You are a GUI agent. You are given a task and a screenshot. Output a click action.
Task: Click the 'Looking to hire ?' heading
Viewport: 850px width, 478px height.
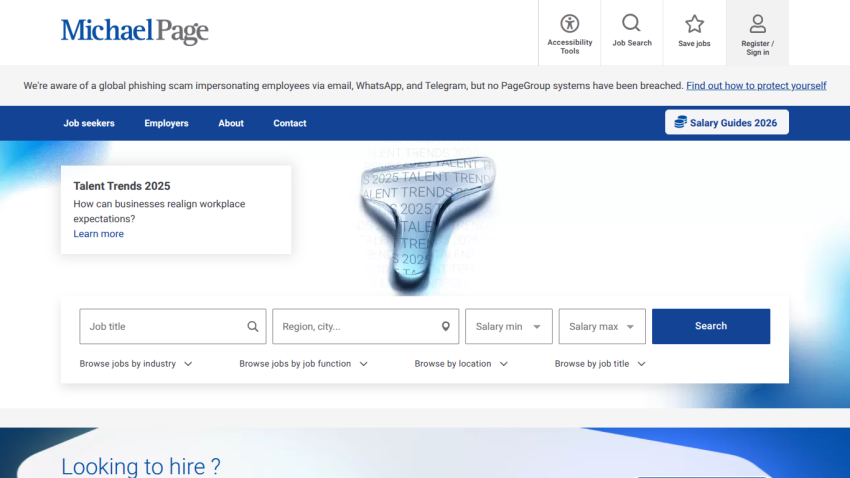pyautogui.click(x=141, y=466)
